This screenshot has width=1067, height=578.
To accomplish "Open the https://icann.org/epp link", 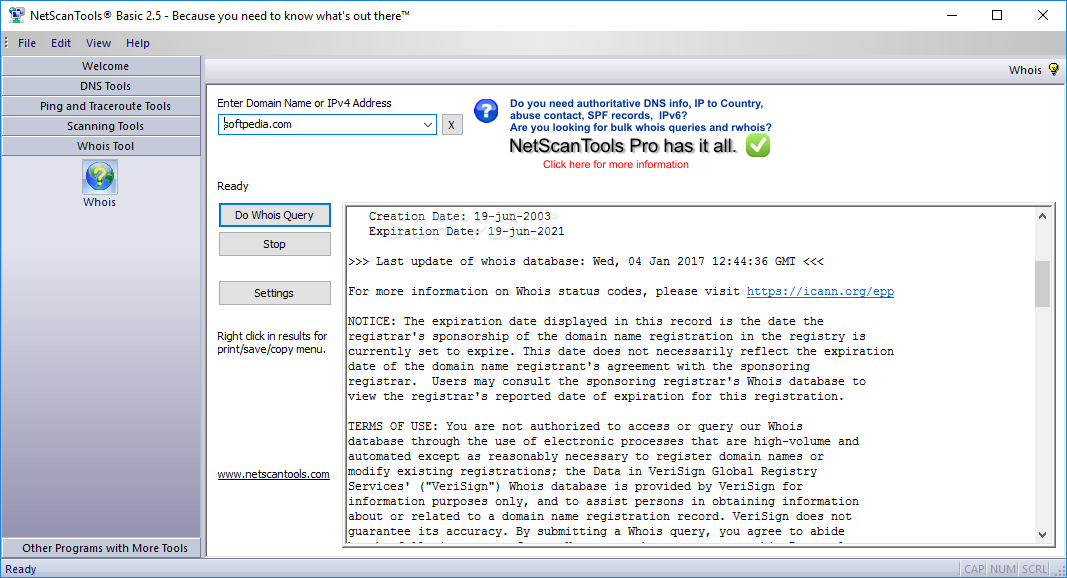I will (820, 291).
